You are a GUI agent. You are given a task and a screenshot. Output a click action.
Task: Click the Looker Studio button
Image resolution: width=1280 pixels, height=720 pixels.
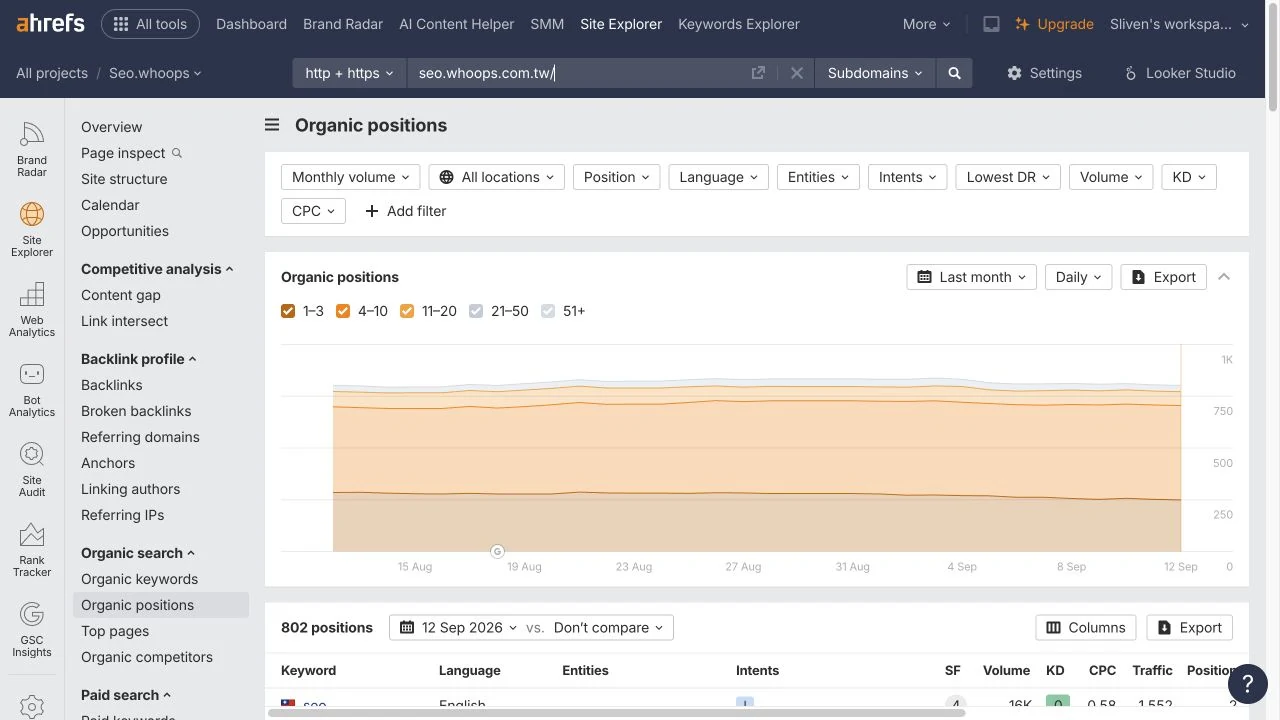[x=1180, y=73]
